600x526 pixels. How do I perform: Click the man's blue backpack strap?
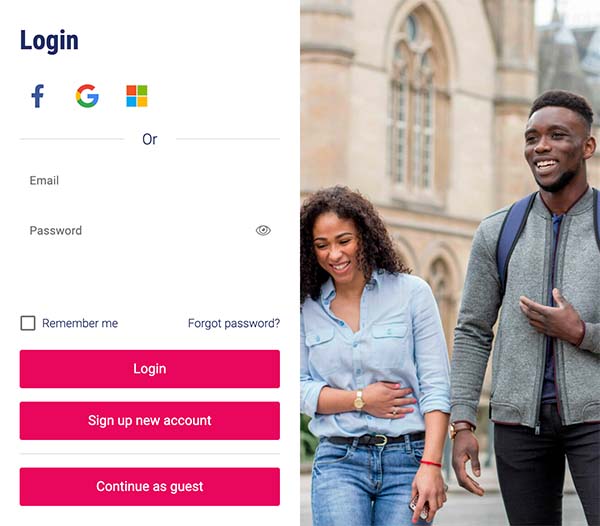coord(513,237)
